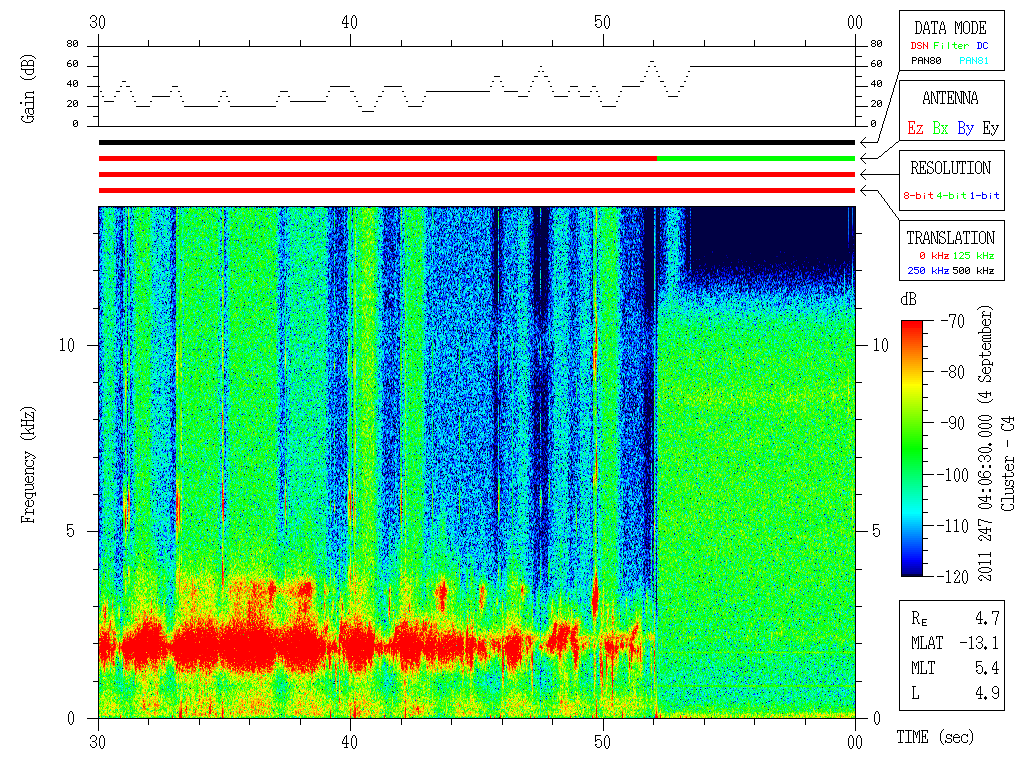The height and width of the screenshot is (768, 1024).
Task: Click the MLAT value in position box
Action: (979, 643)
